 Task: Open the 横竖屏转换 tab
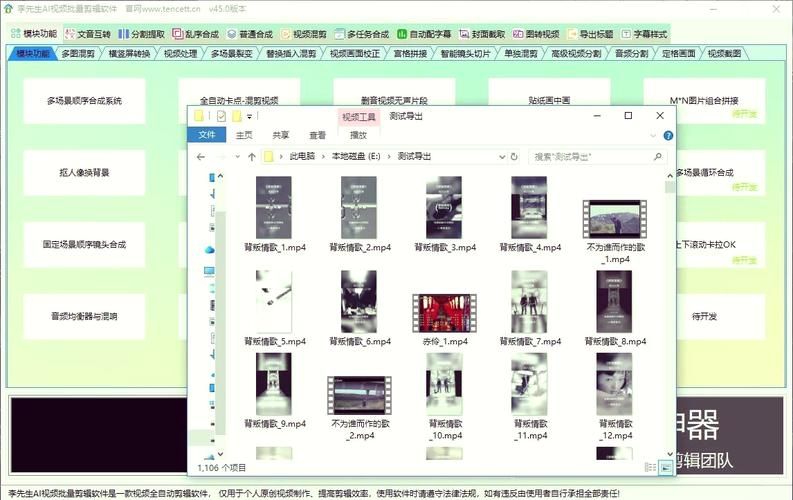coord(129,53)
